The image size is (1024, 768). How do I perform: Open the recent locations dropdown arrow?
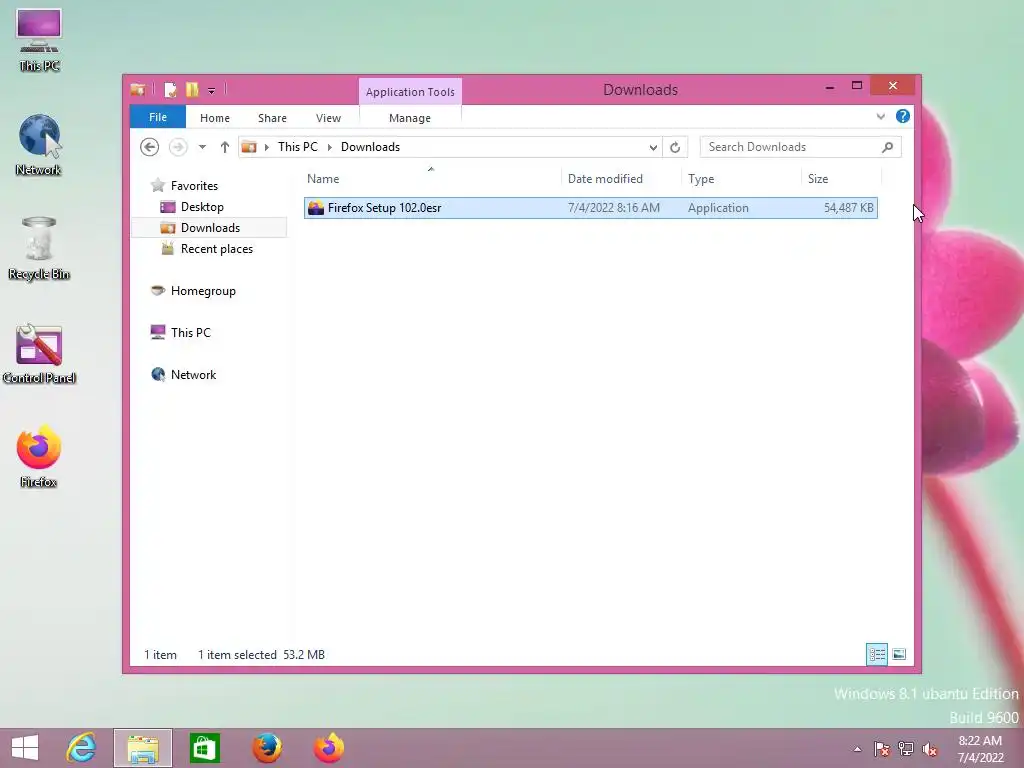[202, 147]
